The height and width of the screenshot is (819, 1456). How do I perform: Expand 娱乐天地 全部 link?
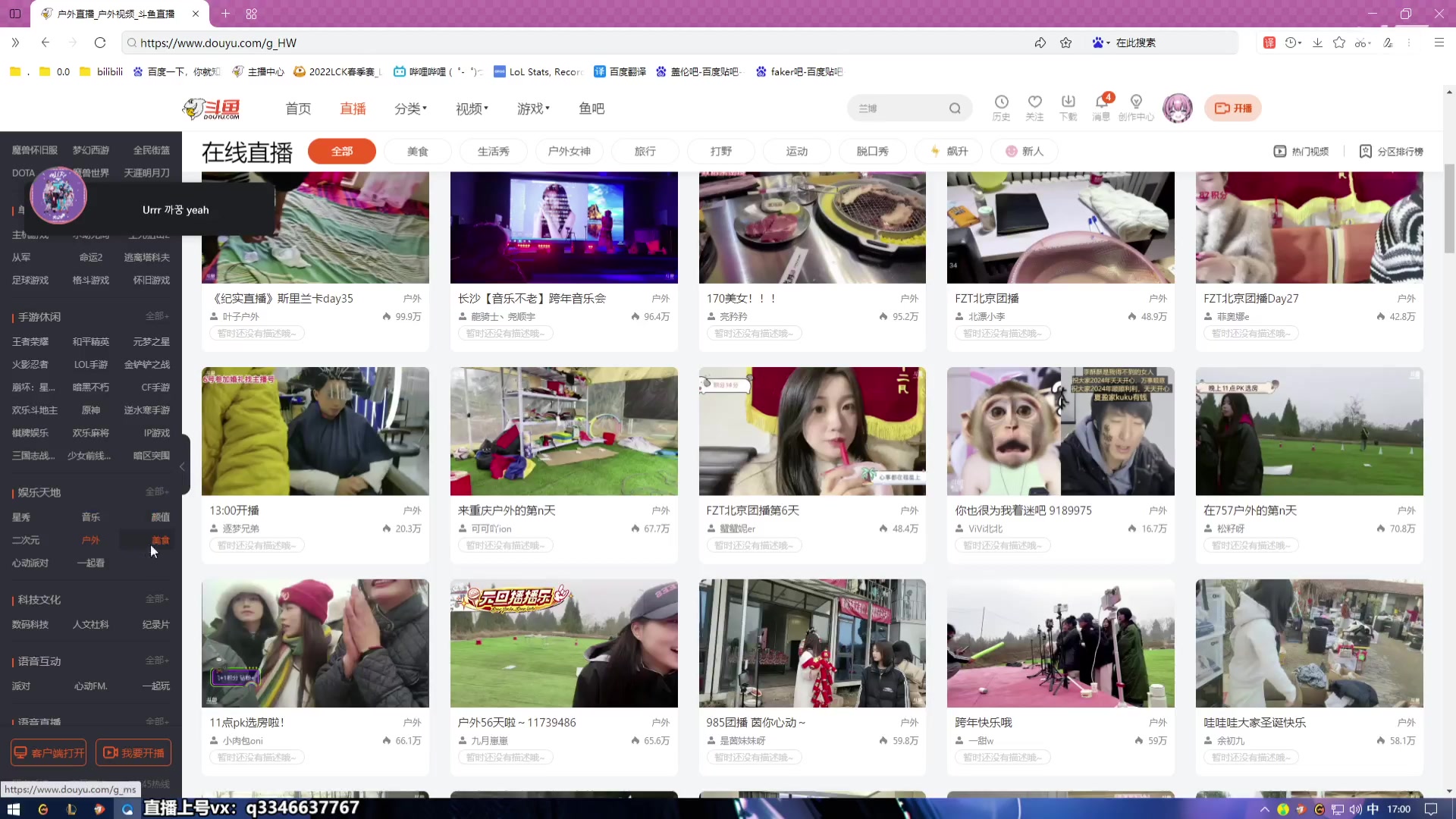click(x=157, y=491)
